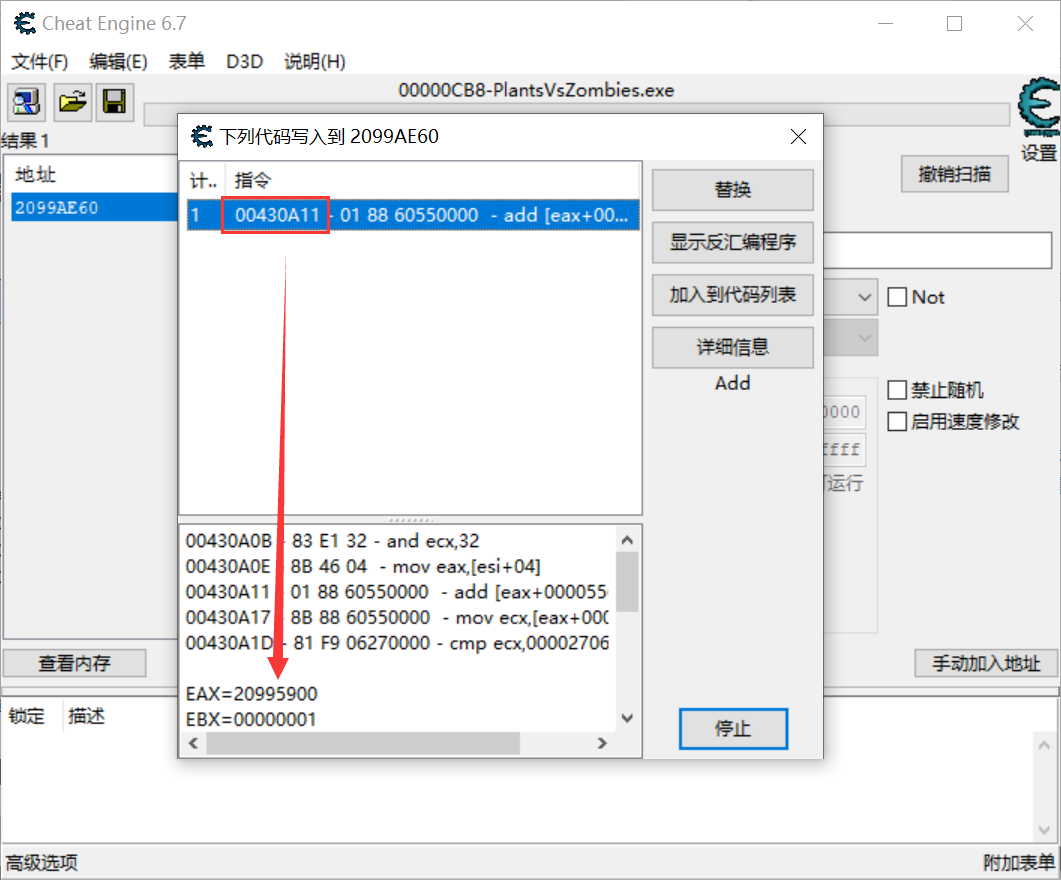Viewport: 1061px width, 880px height.
Task: Select the 00430A11 instruction row
Action: click(413, 215)
